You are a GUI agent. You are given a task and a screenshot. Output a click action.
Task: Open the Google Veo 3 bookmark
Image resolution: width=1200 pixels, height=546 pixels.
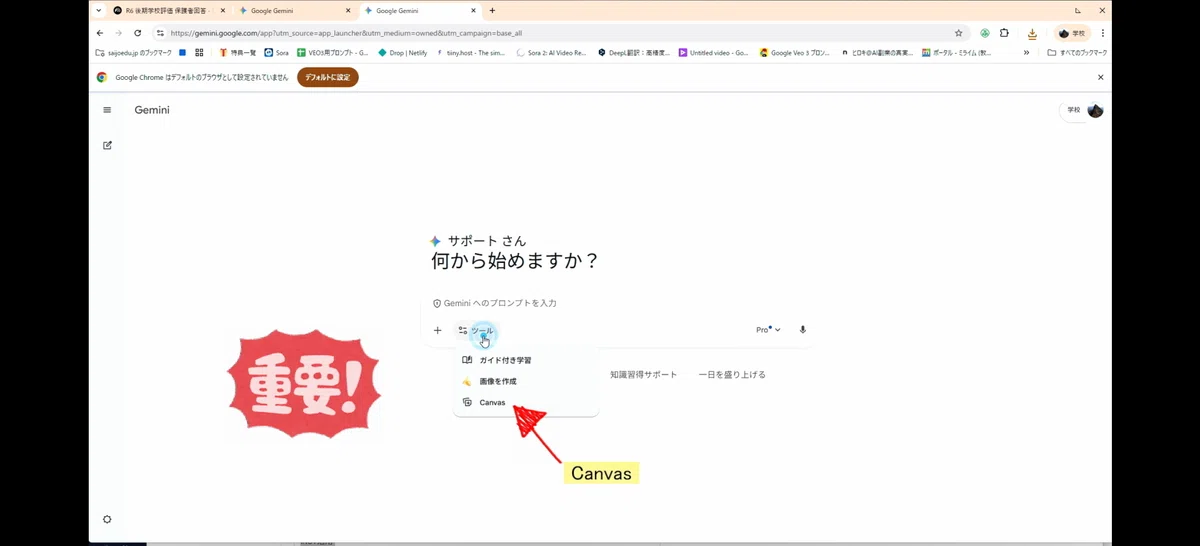click(795, 53)
